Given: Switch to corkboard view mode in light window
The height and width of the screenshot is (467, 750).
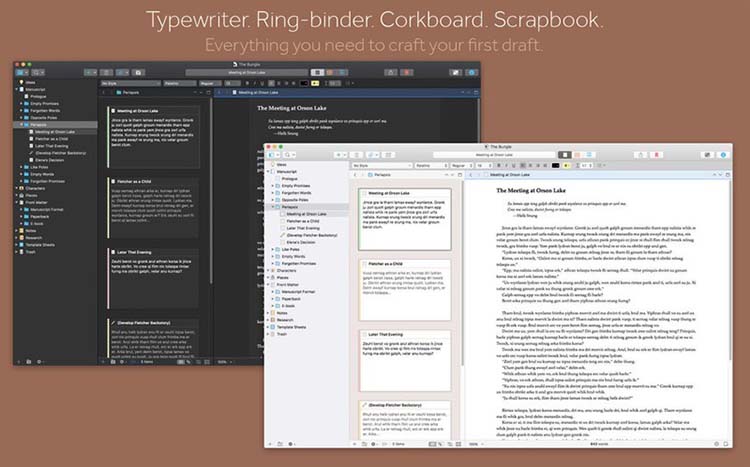Looking at the screenshot, I should pos(577,155).
